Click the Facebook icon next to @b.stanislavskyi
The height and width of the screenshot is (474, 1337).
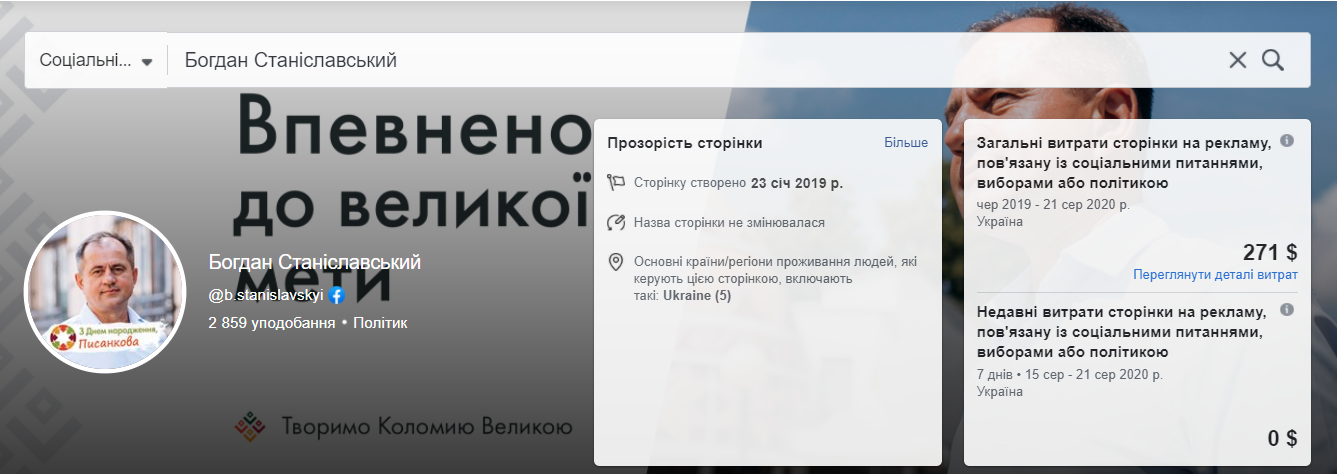click(337, 295)
